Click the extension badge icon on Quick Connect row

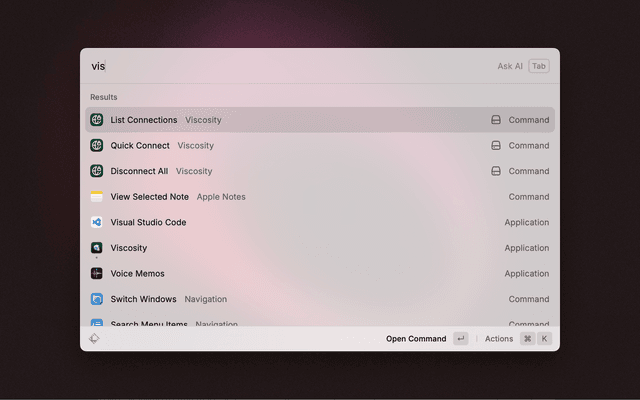(x=495, y=145)
